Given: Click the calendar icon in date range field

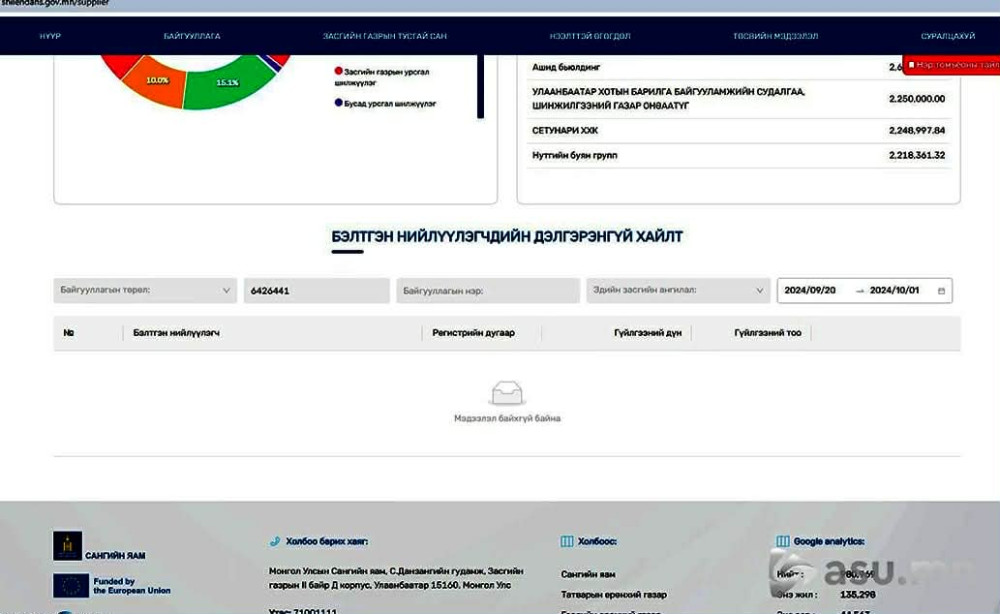Looking at the screenshot, I should click(x=941, y=291).
